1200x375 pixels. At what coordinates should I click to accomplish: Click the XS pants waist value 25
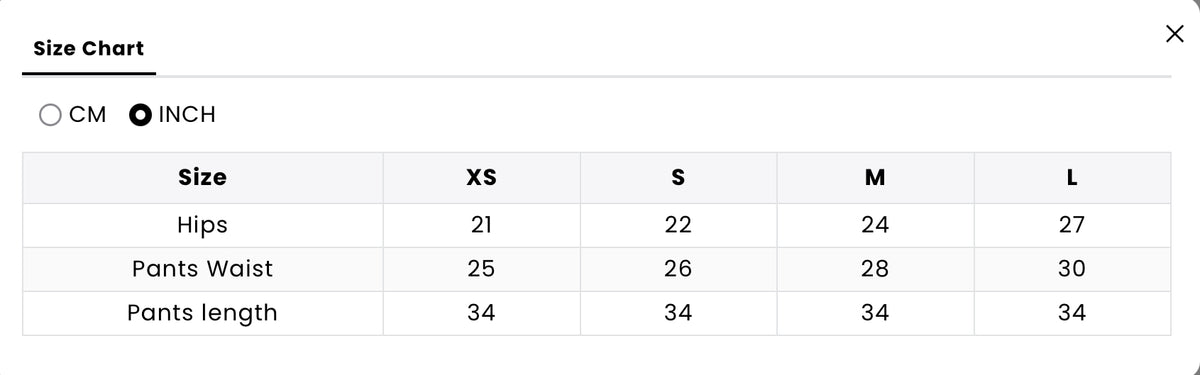[x=481, y=269]
